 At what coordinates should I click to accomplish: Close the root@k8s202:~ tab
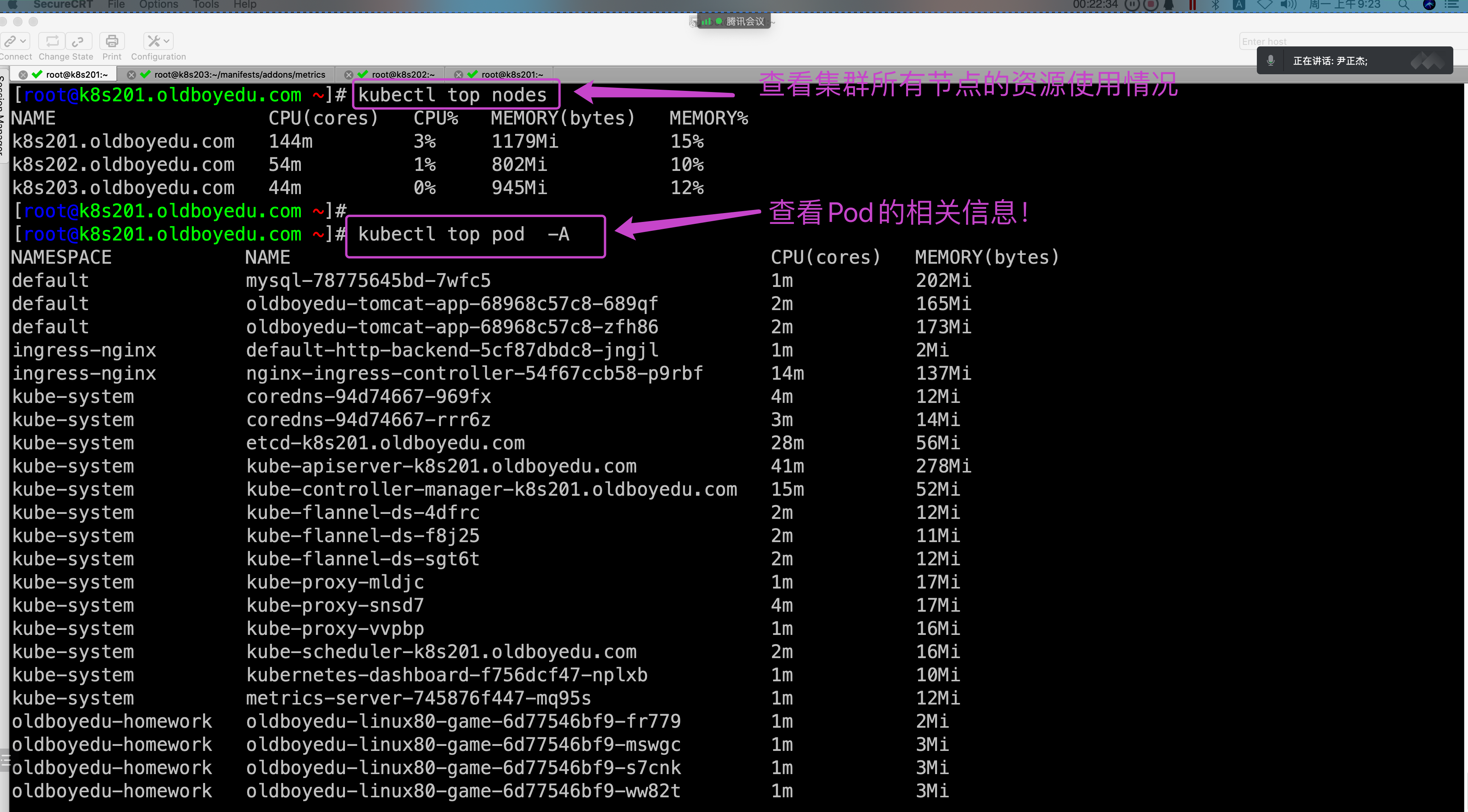tap(349, 75)
